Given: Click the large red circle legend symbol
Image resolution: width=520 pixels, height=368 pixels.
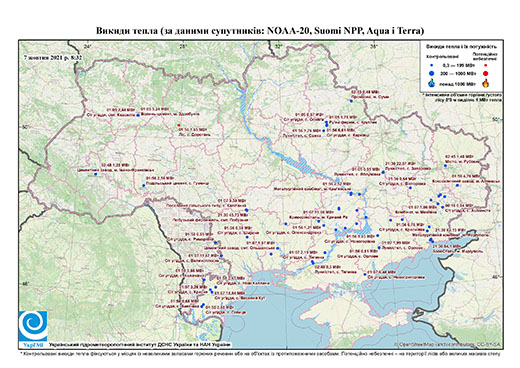Looking at the screenshot, I should [x=485, y=73].
